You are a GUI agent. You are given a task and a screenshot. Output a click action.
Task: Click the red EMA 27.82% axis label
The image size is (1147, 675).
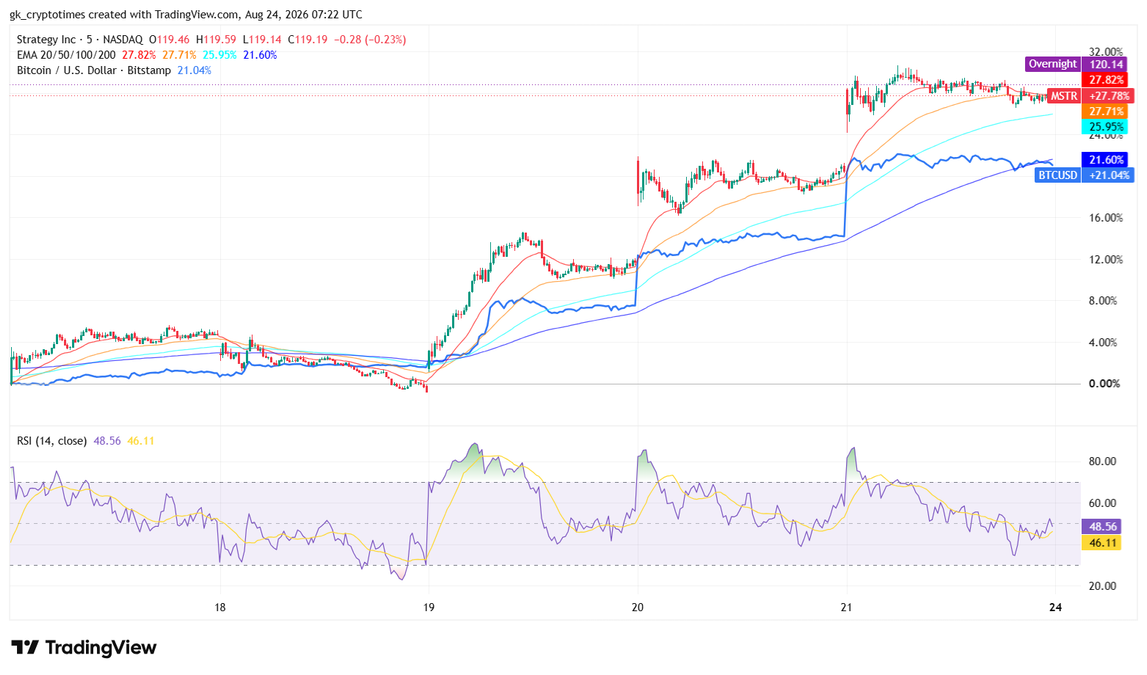(1107, 80)
